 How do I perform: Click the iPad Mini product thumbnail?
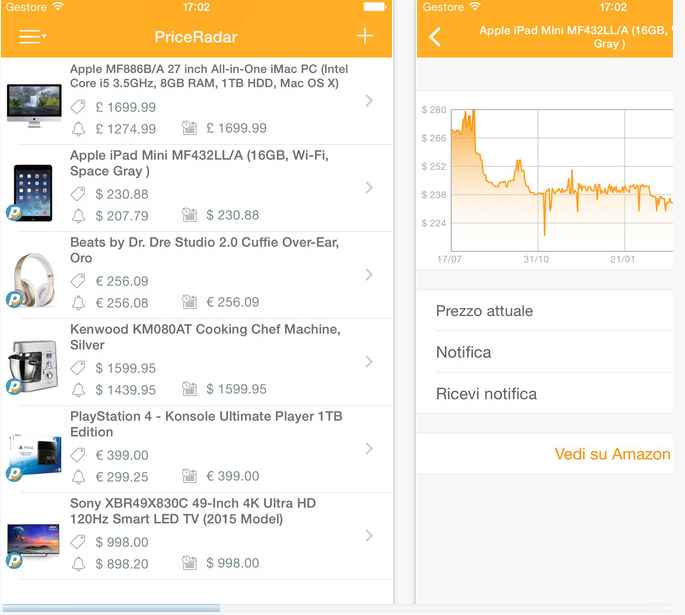pyautogui.click(x=33, y=187)
